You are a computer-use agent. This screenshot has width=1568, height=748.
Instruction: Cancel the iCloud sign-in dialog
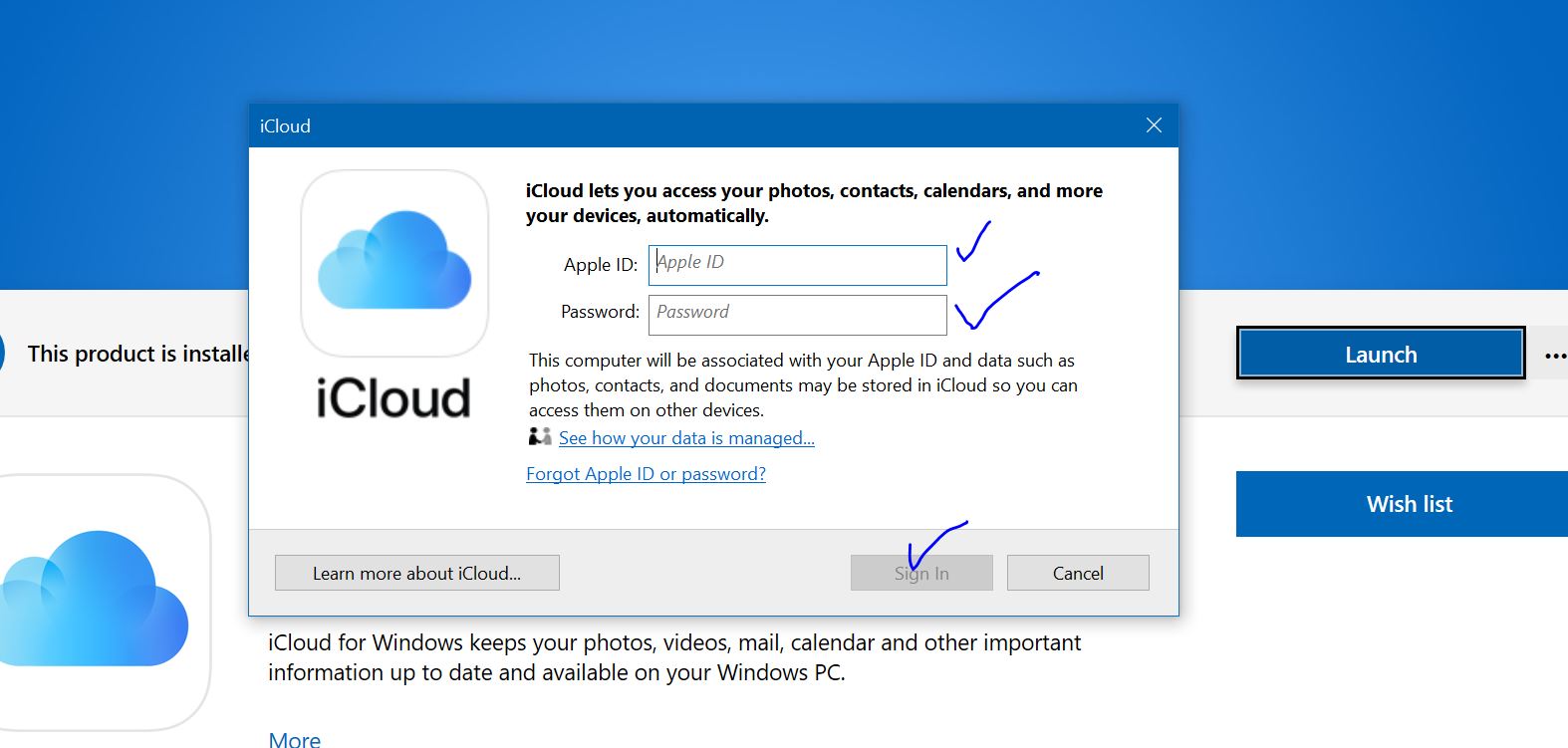[1078, 573]
